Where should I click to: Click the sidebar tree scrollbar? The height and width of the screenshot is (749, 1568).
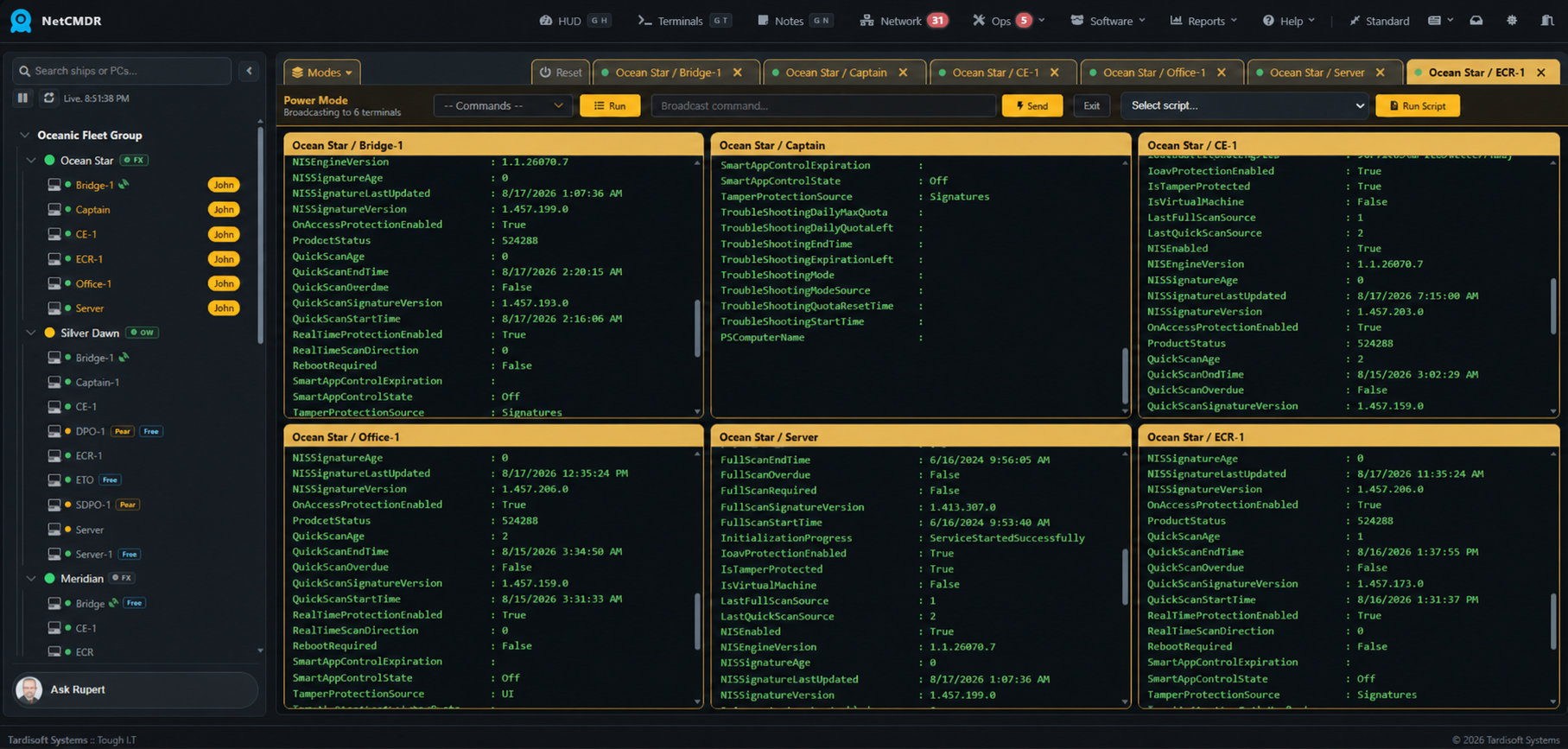click(x=260, y=235)
